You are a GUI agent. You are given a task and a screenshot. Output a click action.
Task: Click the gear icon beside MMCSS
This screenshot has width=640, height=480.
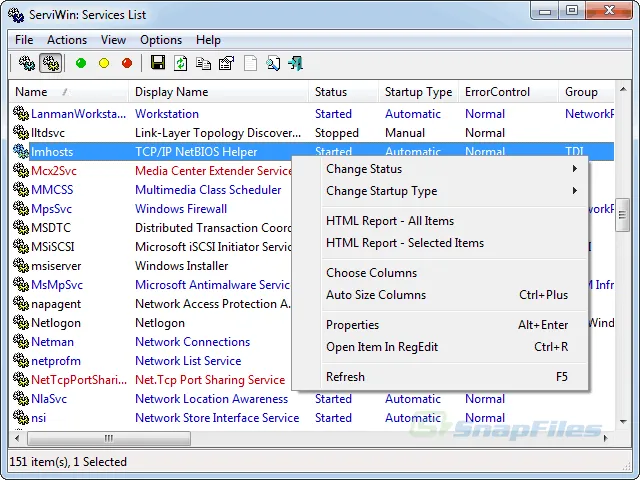(20, 189)
